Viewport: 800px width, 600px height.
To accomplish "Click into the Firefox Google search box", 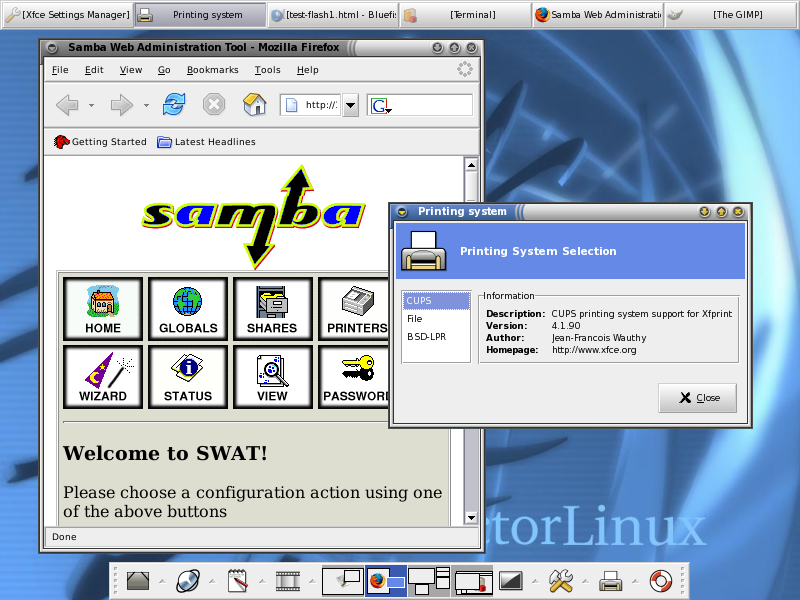I will click(431, 106).
